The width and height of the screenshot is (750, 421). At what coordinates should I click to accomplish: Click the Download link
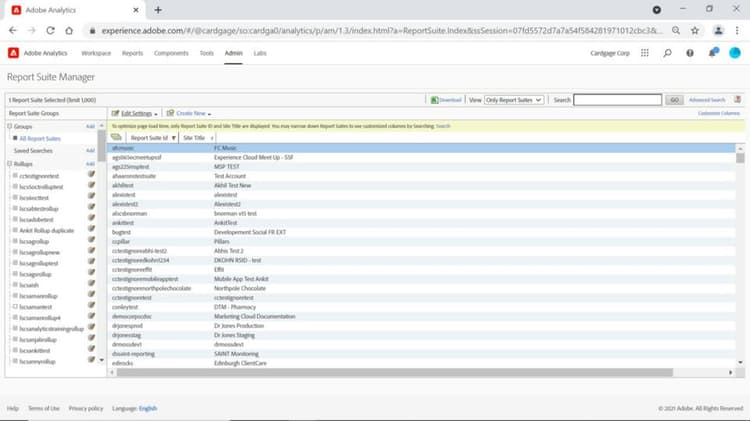tap(450, 100)
